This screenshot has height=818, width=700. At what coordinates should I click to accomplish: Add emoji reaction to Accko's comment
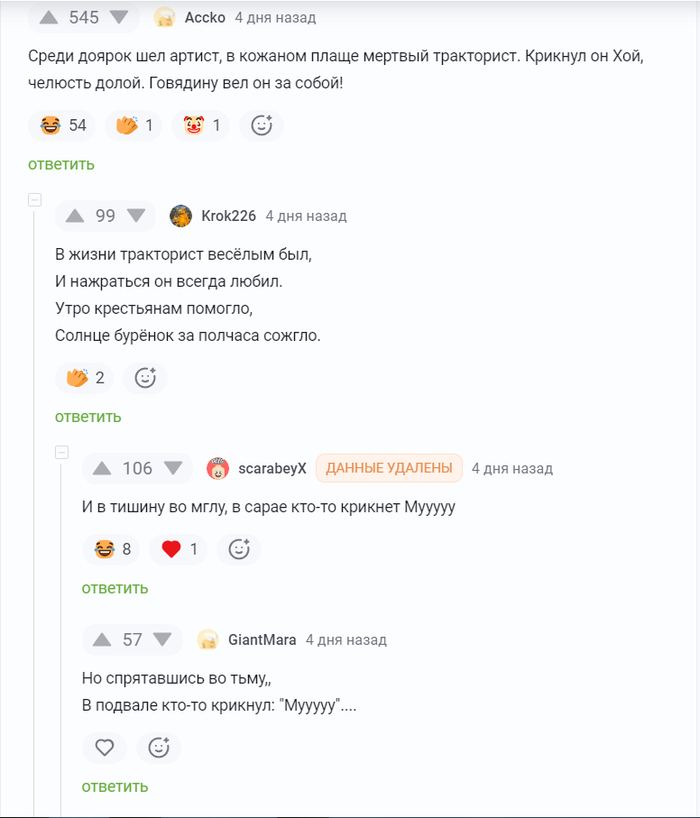tap(262, 125)
